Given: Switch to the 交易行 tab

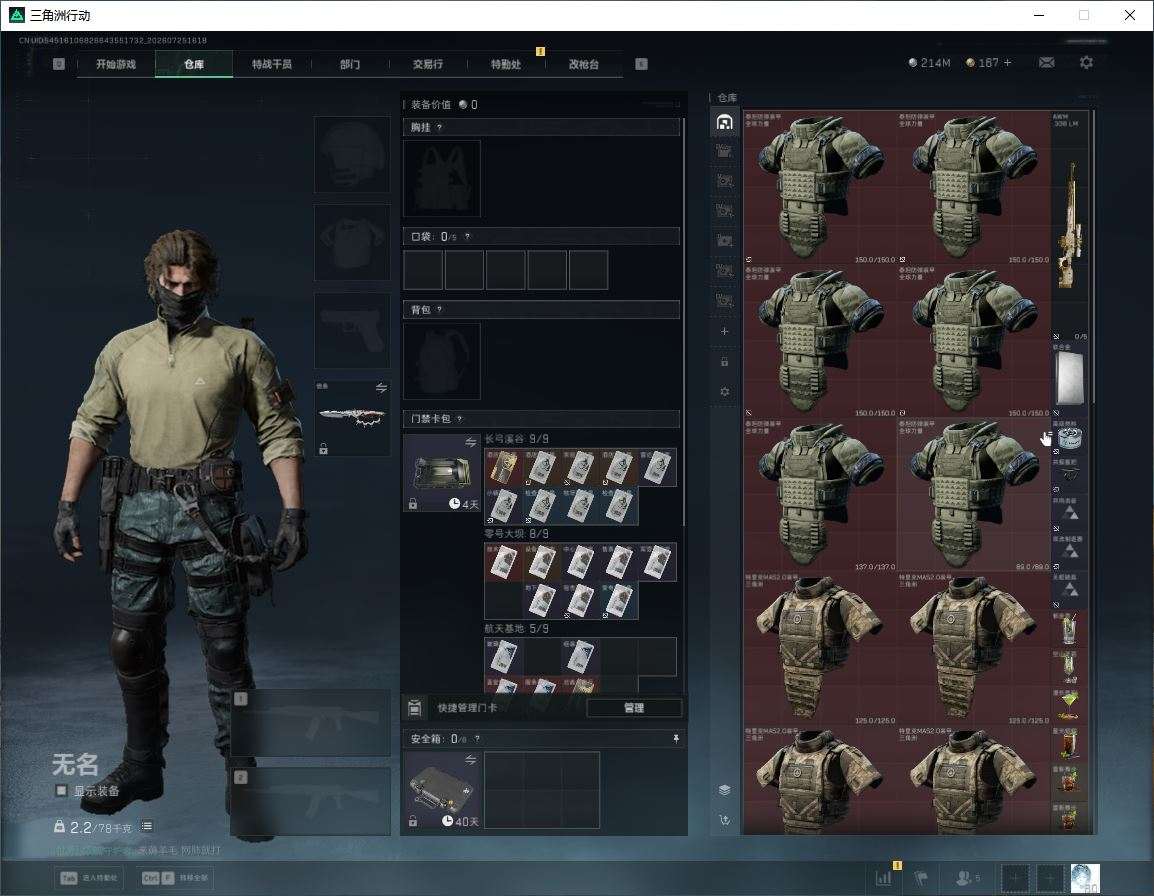Looking at the screenshot, I should coord(428,64).
